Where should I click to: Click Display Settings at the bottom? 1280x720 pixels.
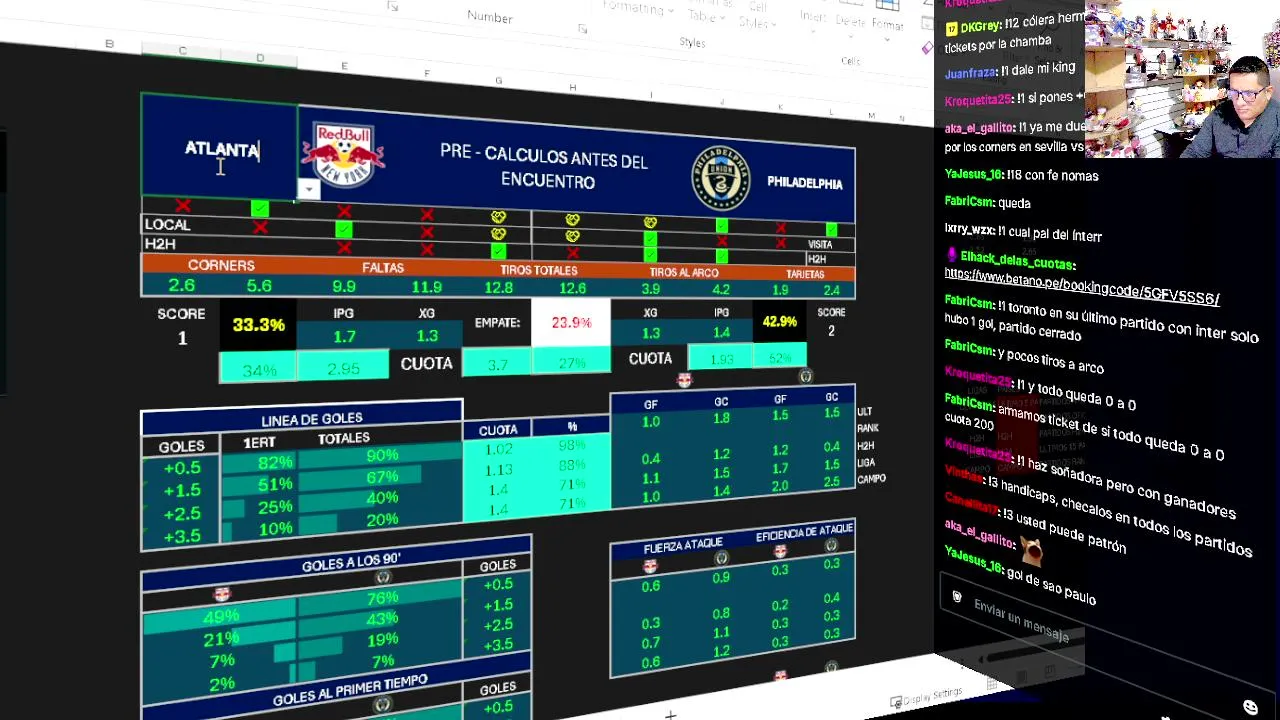point(926,697)
